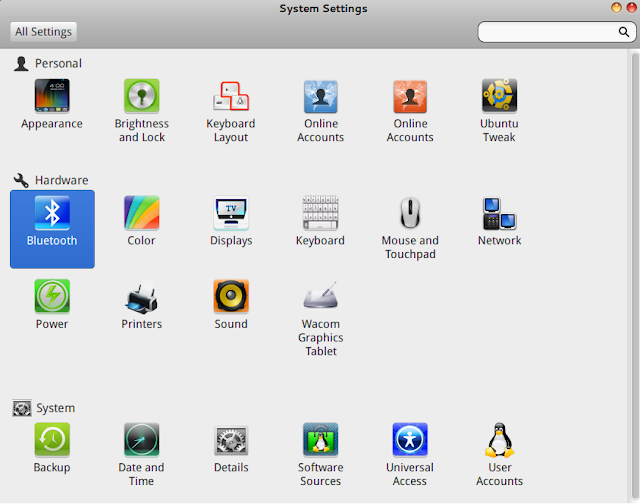Open Power settings
The height and width of the screenshot is (504, 640).
click(x=52, y=304)
